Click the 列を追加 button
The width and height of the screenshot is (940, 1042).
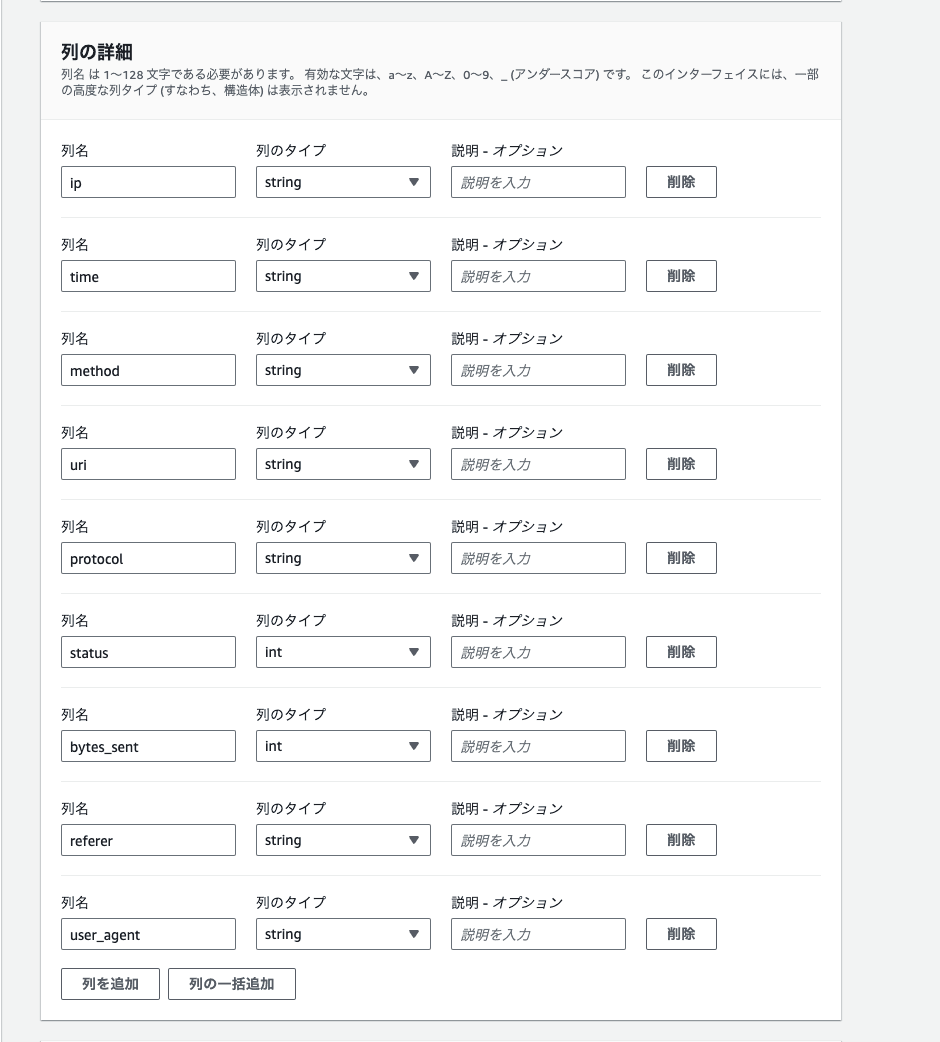pyautogui.click(x=110, y=984)
